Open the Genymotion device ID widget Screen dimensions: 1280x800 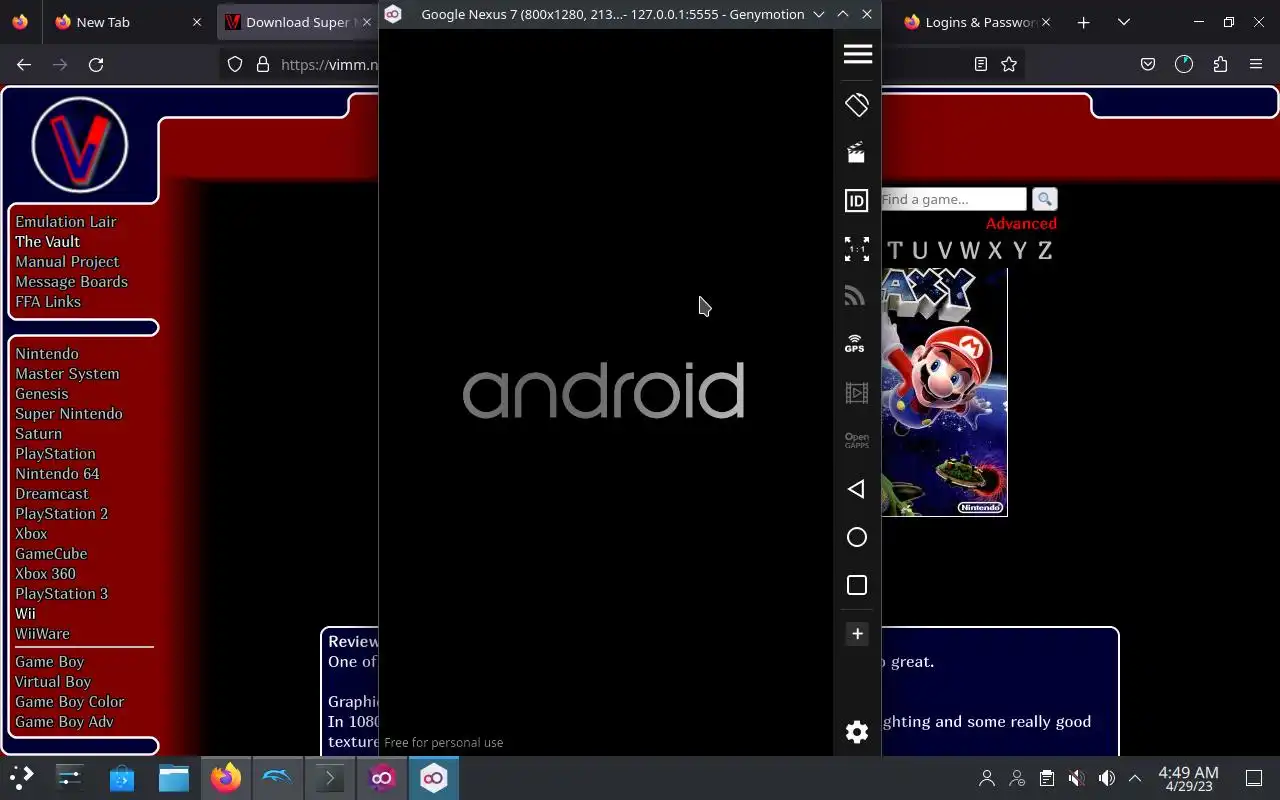pyautogui.click(x=857, y=201)
